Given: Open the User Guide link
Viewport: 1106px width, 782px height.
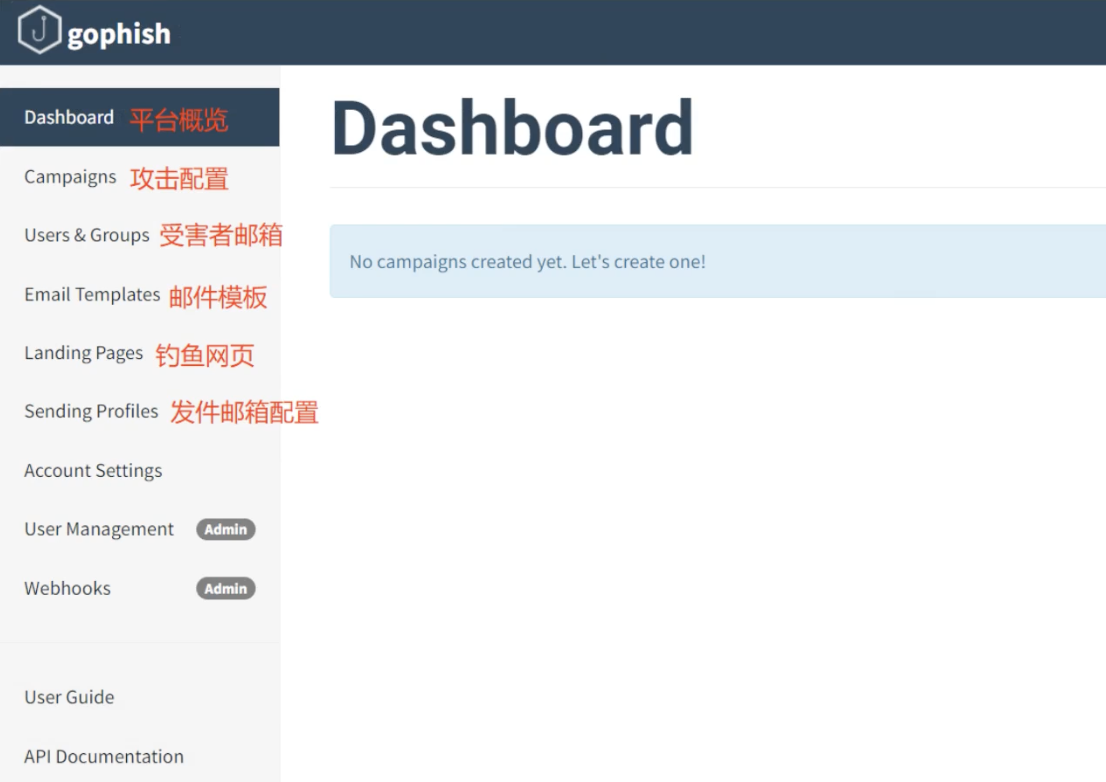Looking at the screenshot, I should [69, 697].
